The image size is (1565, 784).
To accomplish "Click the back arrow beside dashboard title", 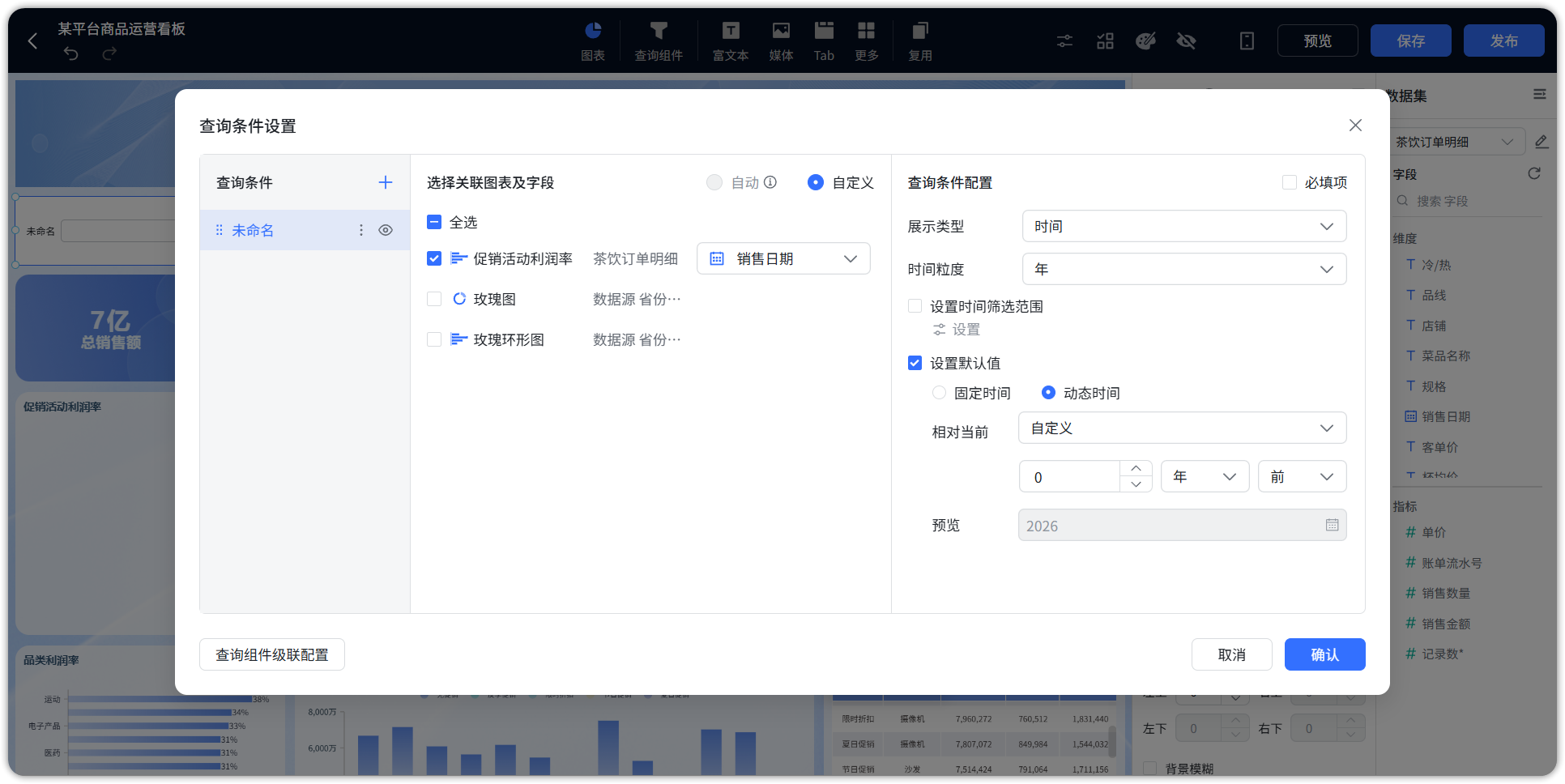I will [33, 40].
